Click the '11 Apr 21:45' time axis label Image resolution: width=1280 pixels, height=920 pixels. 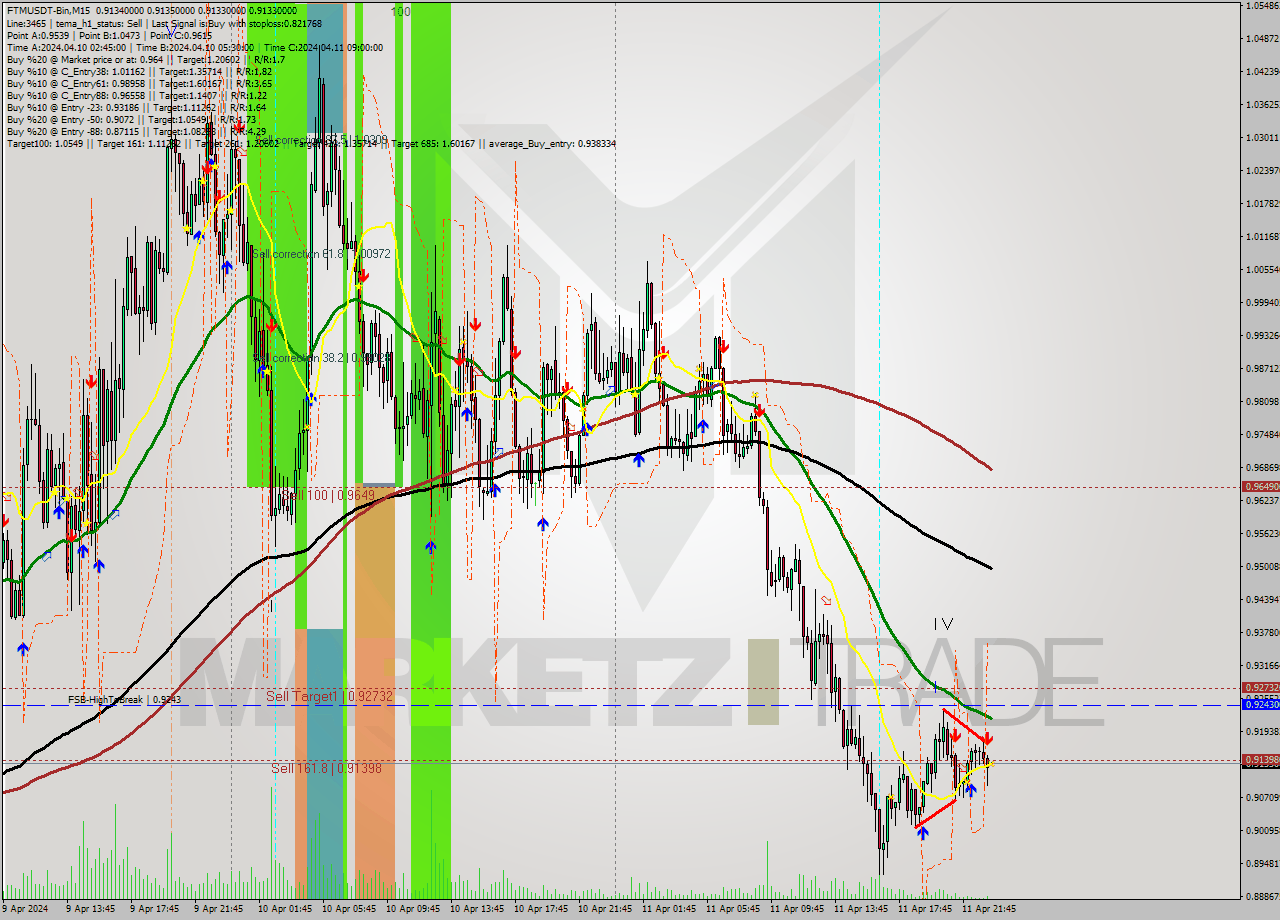click(x=990, y=909)
